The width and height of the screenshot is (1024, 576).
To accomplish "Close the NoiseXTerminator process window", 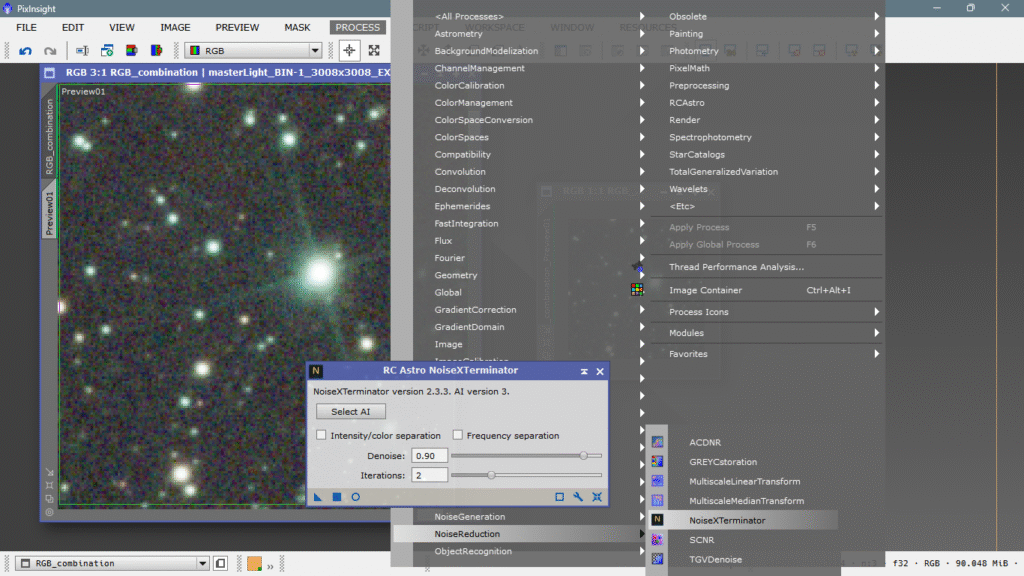I will [x=600, y=372].
